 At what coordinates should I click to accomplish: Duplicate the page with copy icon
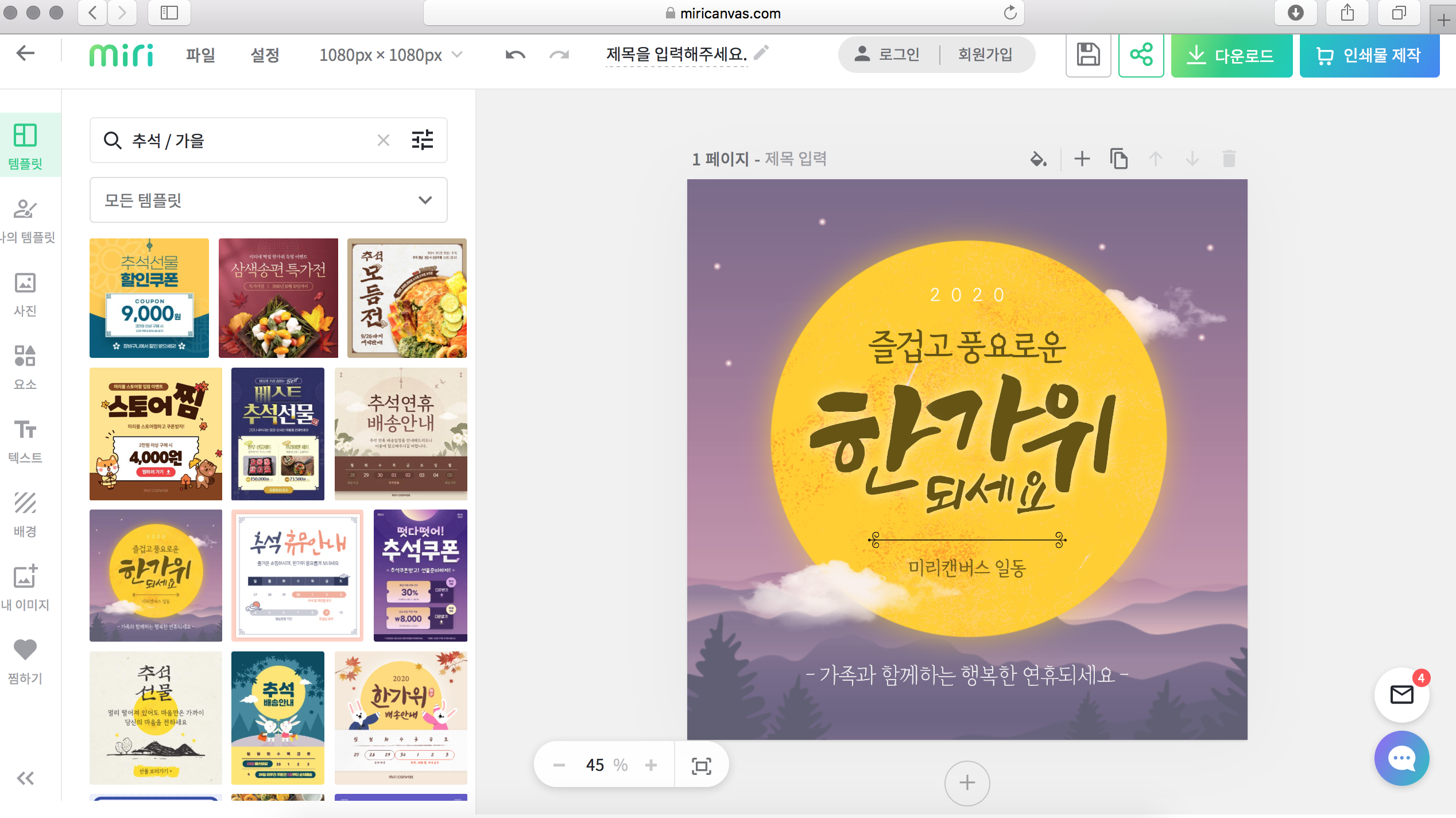(1118, 159)
